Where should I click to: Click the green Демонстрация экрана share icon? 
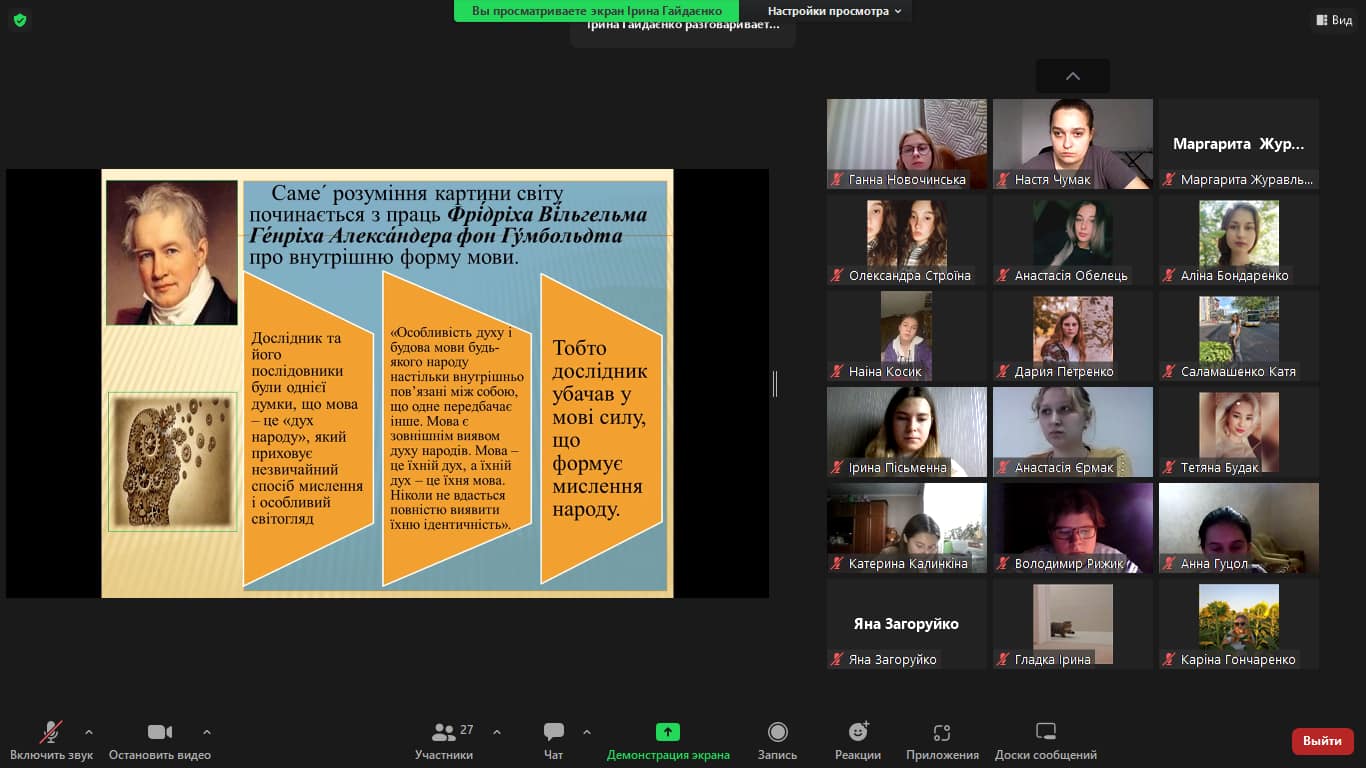point(667,732)
